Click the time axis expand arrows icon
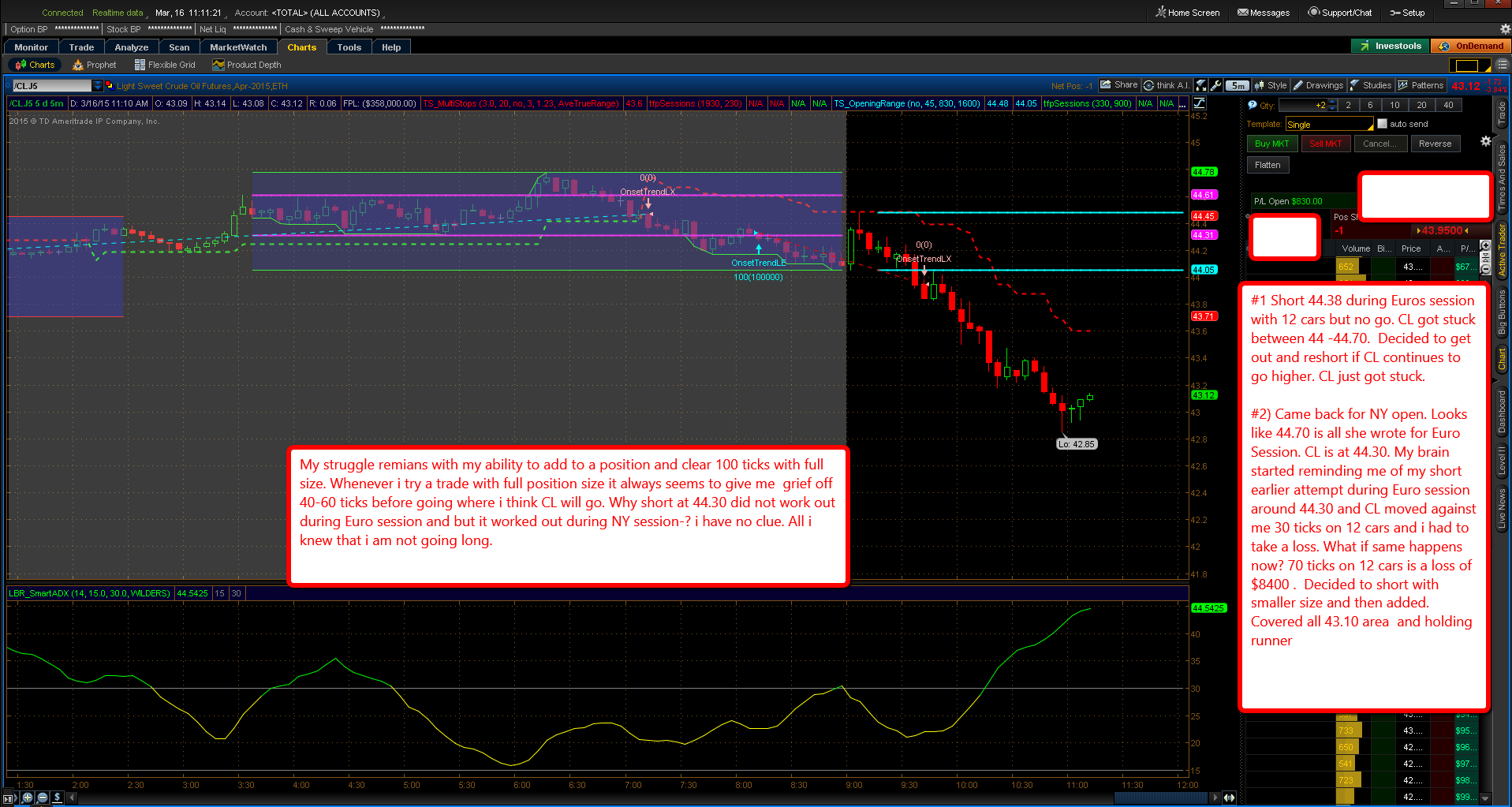 click(x=1229, y=798)
